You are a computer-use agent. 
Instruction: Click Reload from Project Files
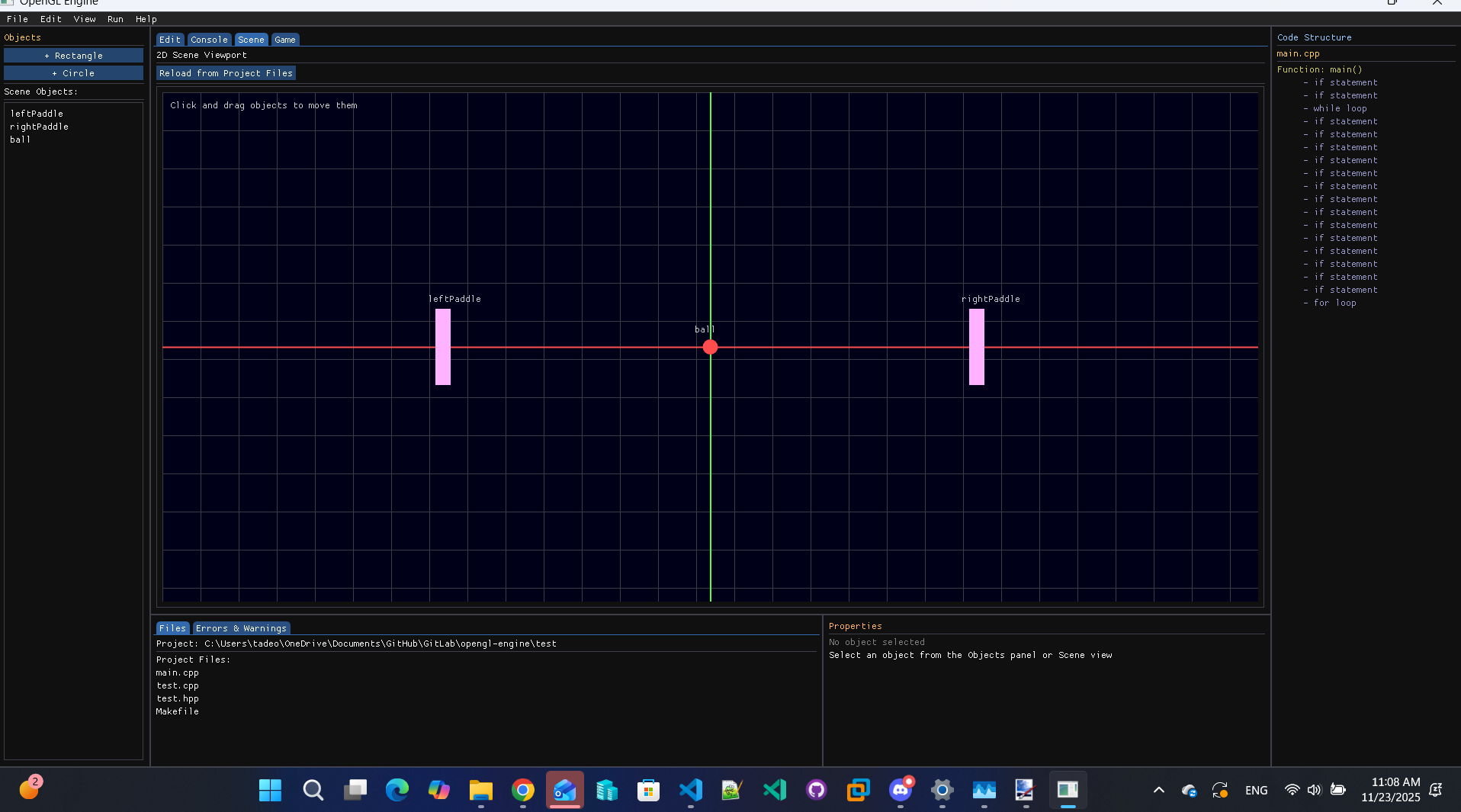[x=226, y=73]
